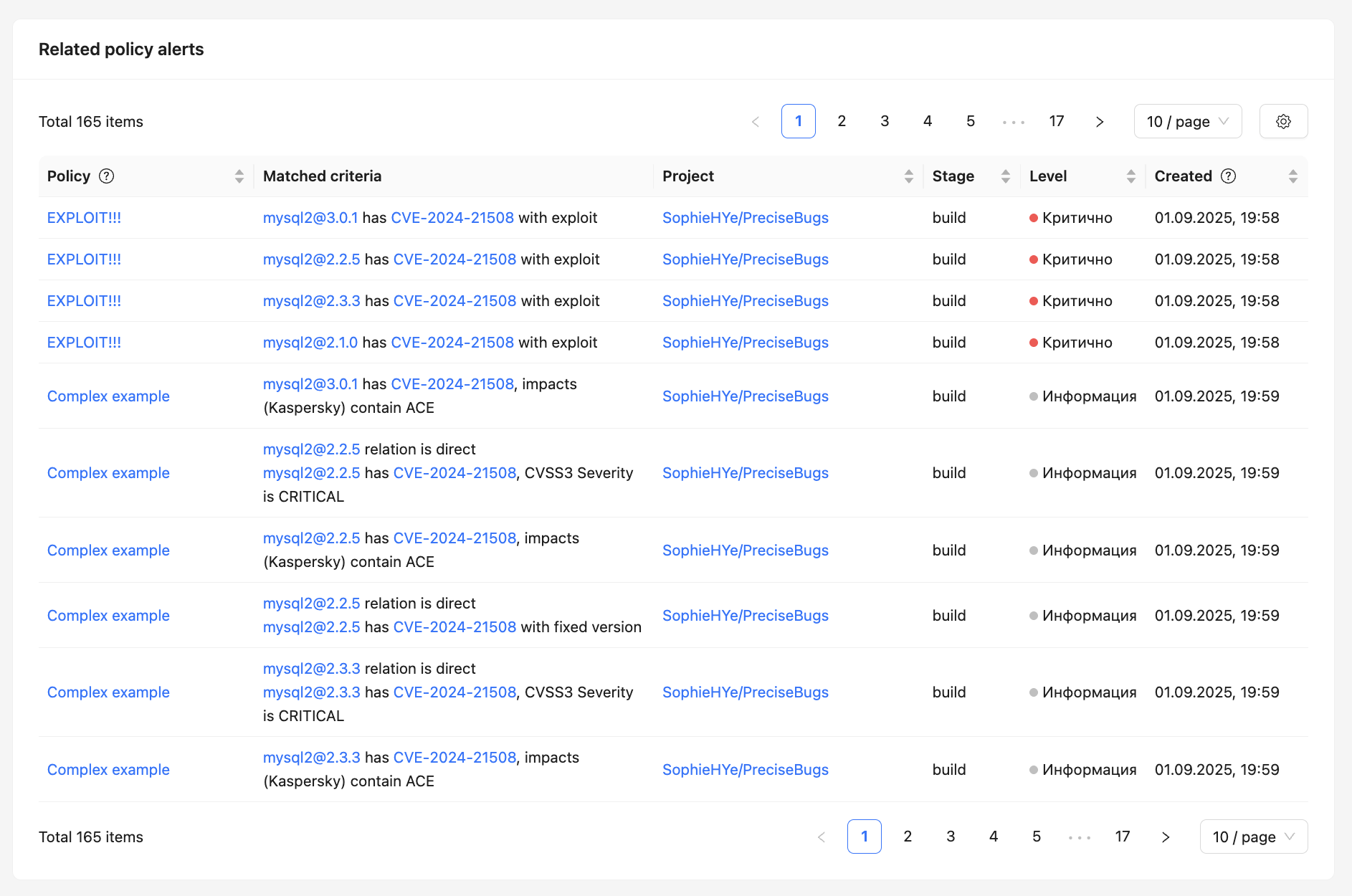
Task: Open the Complex example policy link
Action: pyautogui.click(x=108, y=396)
